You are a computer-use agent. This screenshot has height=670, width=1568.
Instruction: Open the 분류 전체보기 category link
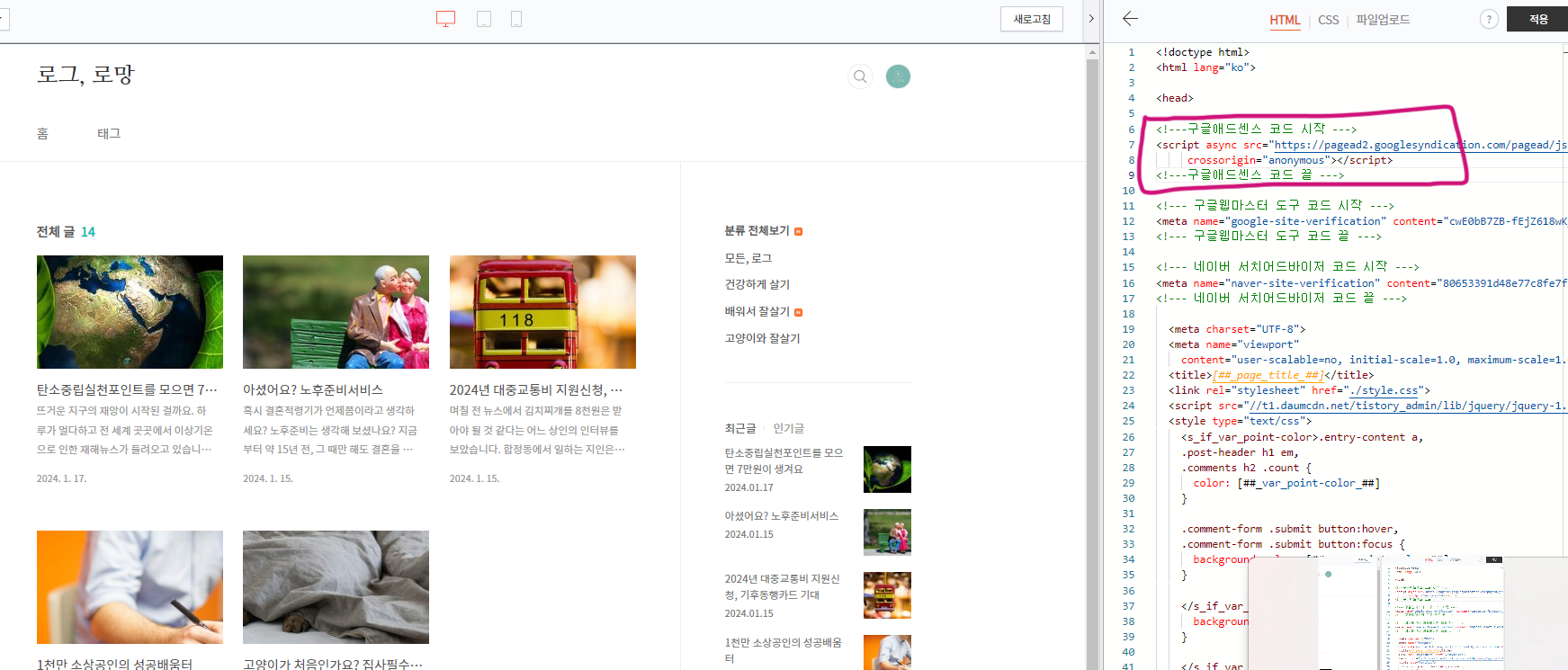click(757, 231)
